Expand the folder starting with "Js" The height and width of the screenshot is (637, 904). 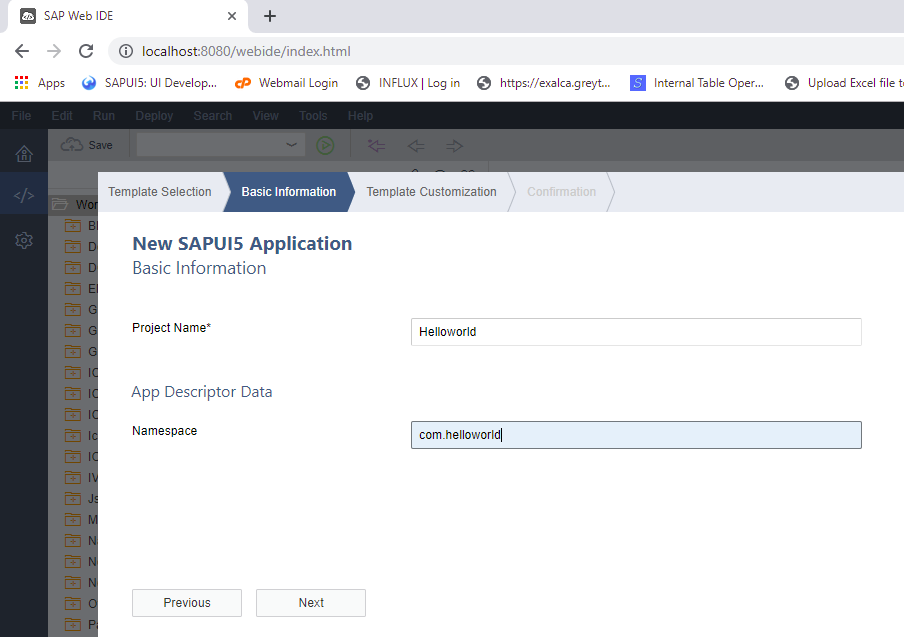click(73, 499)
